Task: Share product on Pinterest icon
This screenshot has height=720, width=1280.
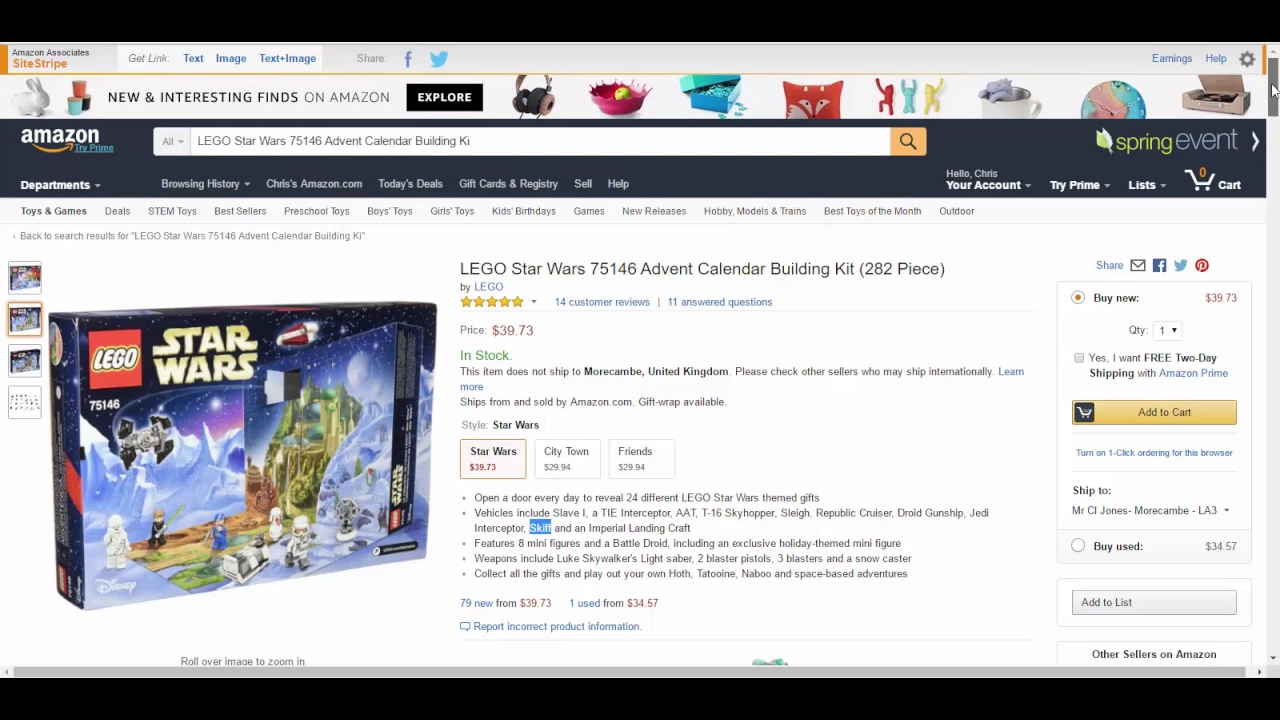Action: coord(1202,265)
